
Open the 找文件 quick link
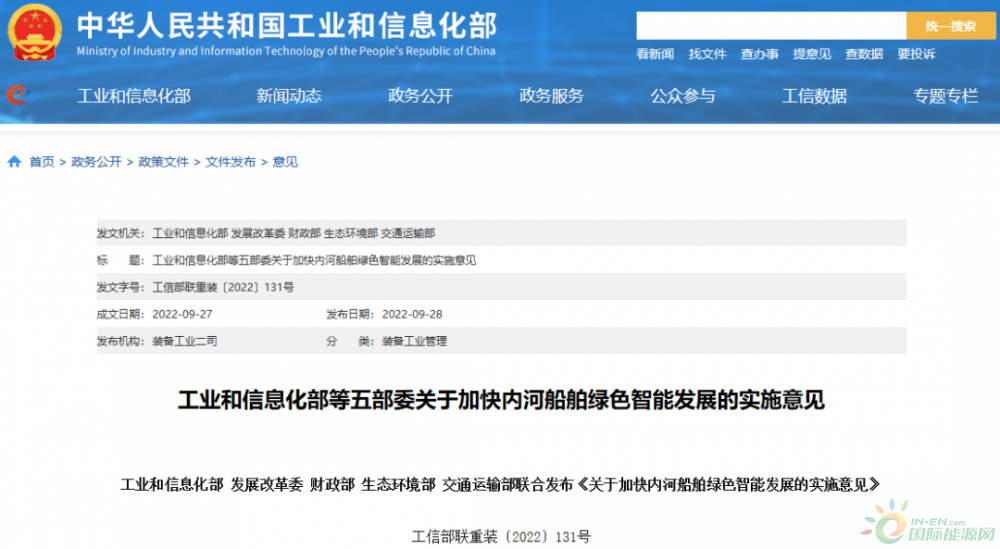pyautogui.click(x=707, y=54)
